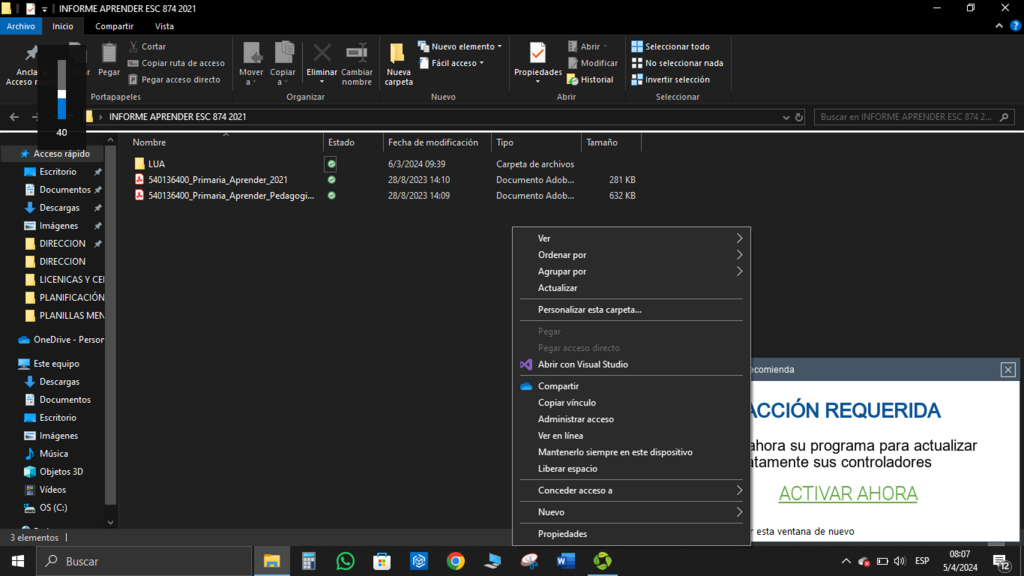Open WhatsApp from the taskbar
The width and height of the screenshot is (1024, 576).
coord(345,561)
